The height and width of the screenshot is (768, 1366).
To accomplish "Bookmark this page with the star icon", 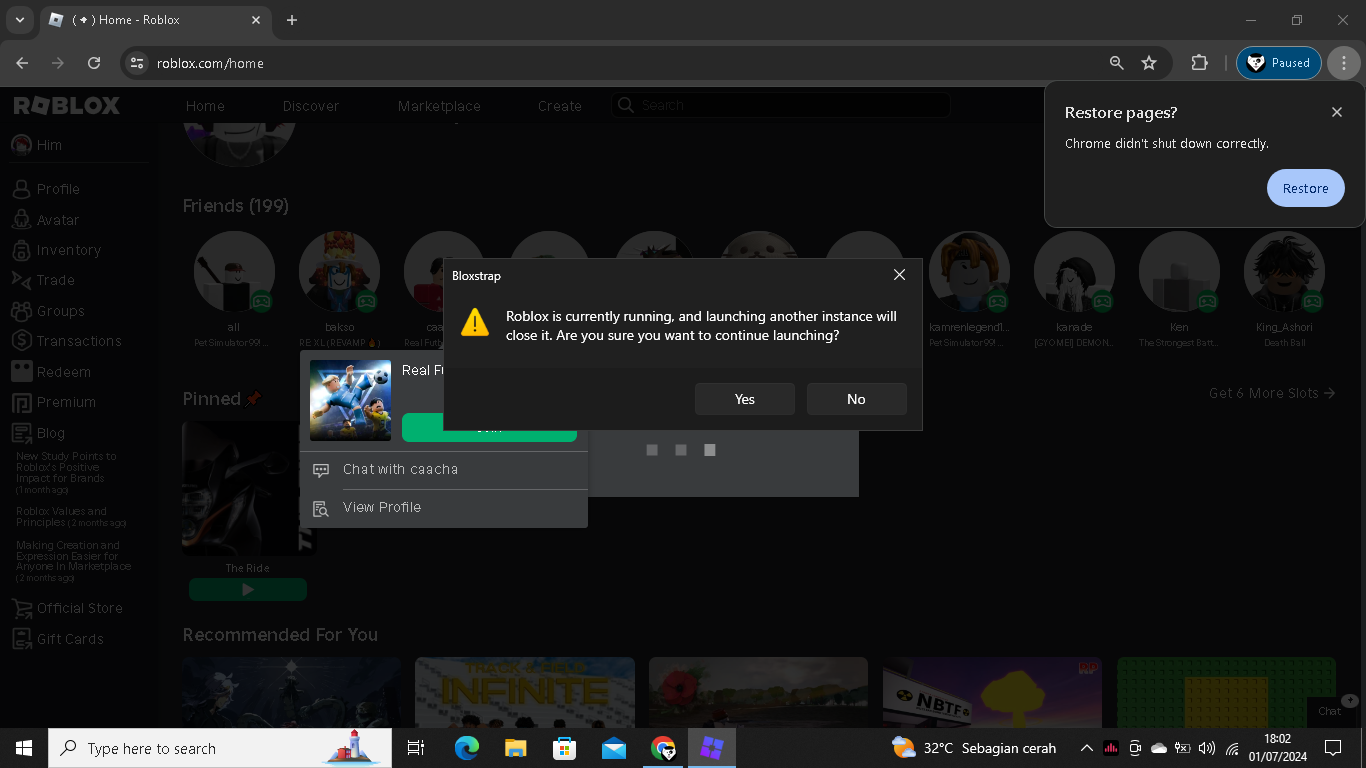I will pos(1149,63).
